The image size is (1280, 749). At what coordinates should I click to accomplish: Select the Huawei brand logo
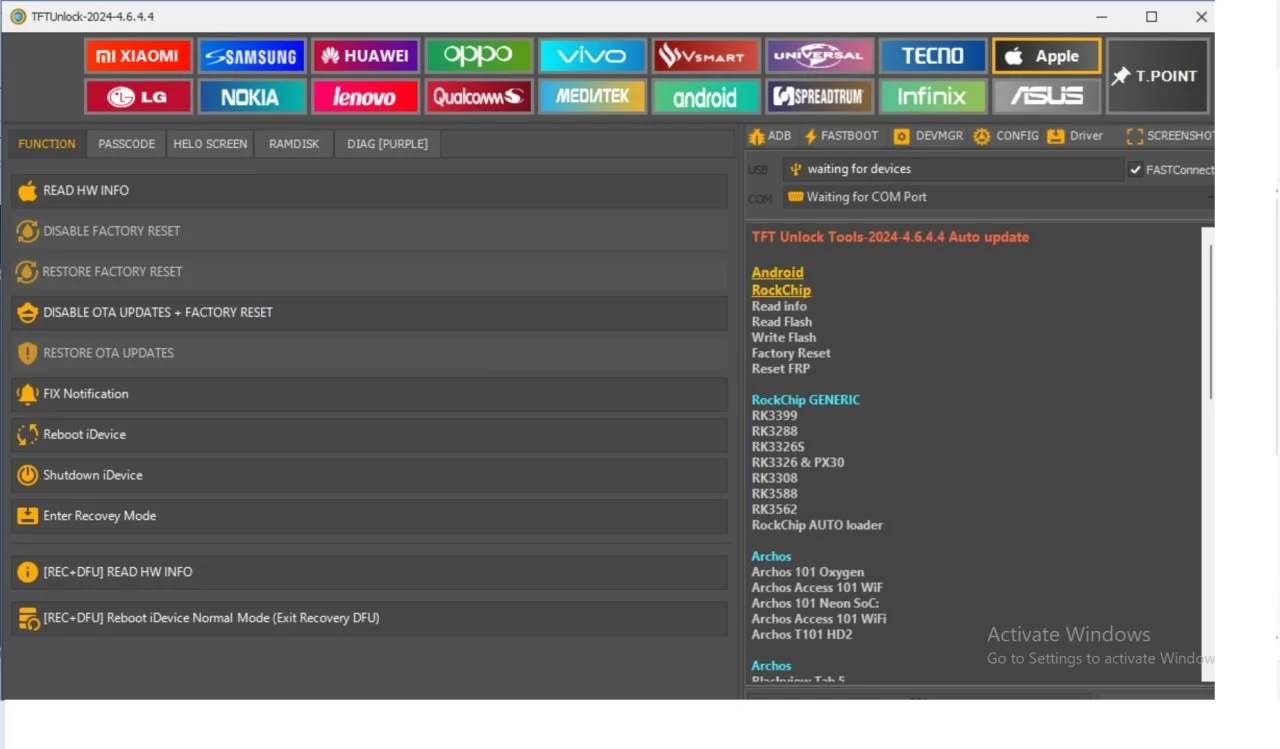365,56
